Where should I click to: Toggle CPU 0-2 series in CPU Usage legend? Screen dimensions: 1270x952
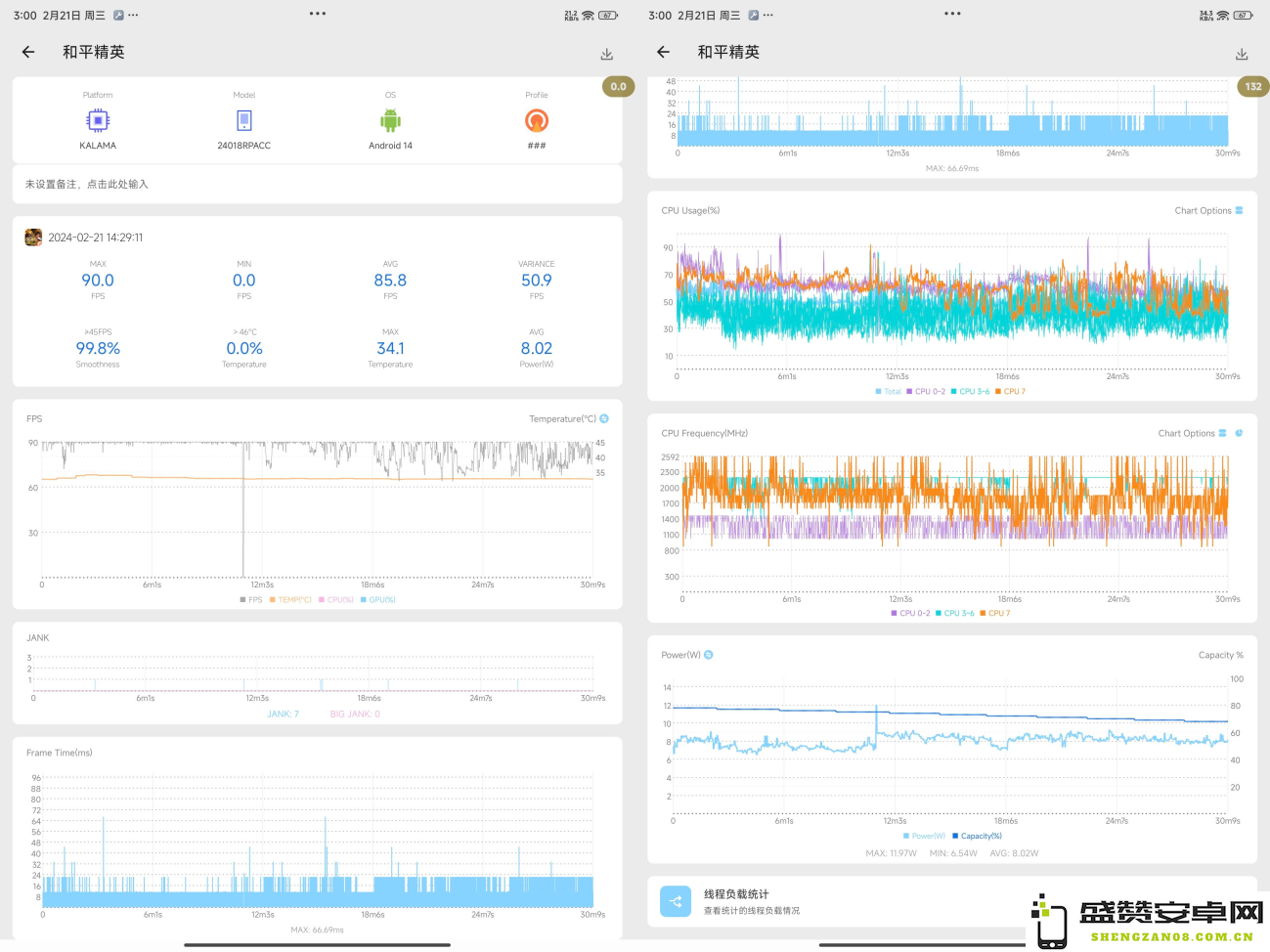[x=926, y=392]
